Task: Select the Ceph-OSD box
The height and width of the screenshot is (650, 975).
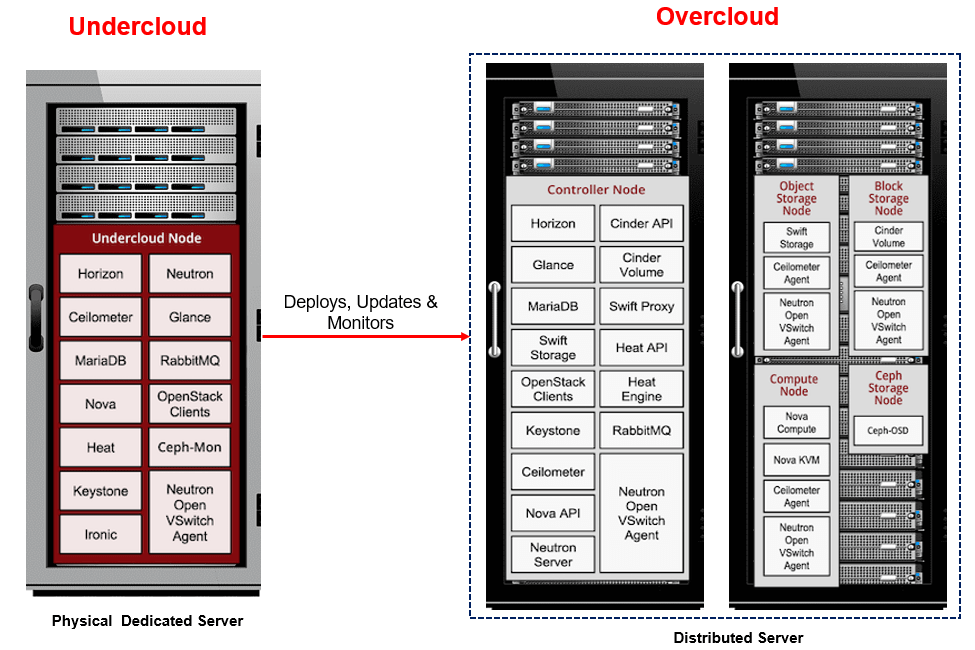Action: 888,432
